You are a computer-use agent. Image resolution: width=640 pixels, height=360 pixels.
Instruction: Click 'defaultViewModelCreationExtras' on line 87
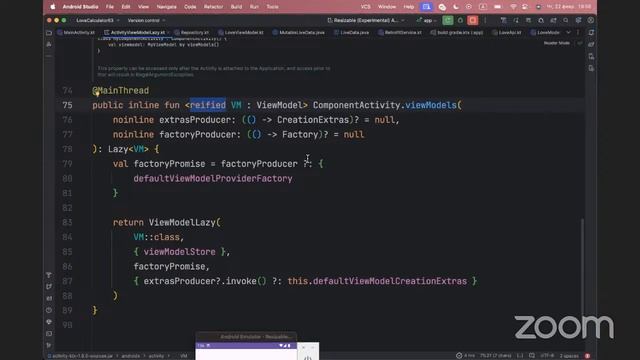click(x=390, y=281)
